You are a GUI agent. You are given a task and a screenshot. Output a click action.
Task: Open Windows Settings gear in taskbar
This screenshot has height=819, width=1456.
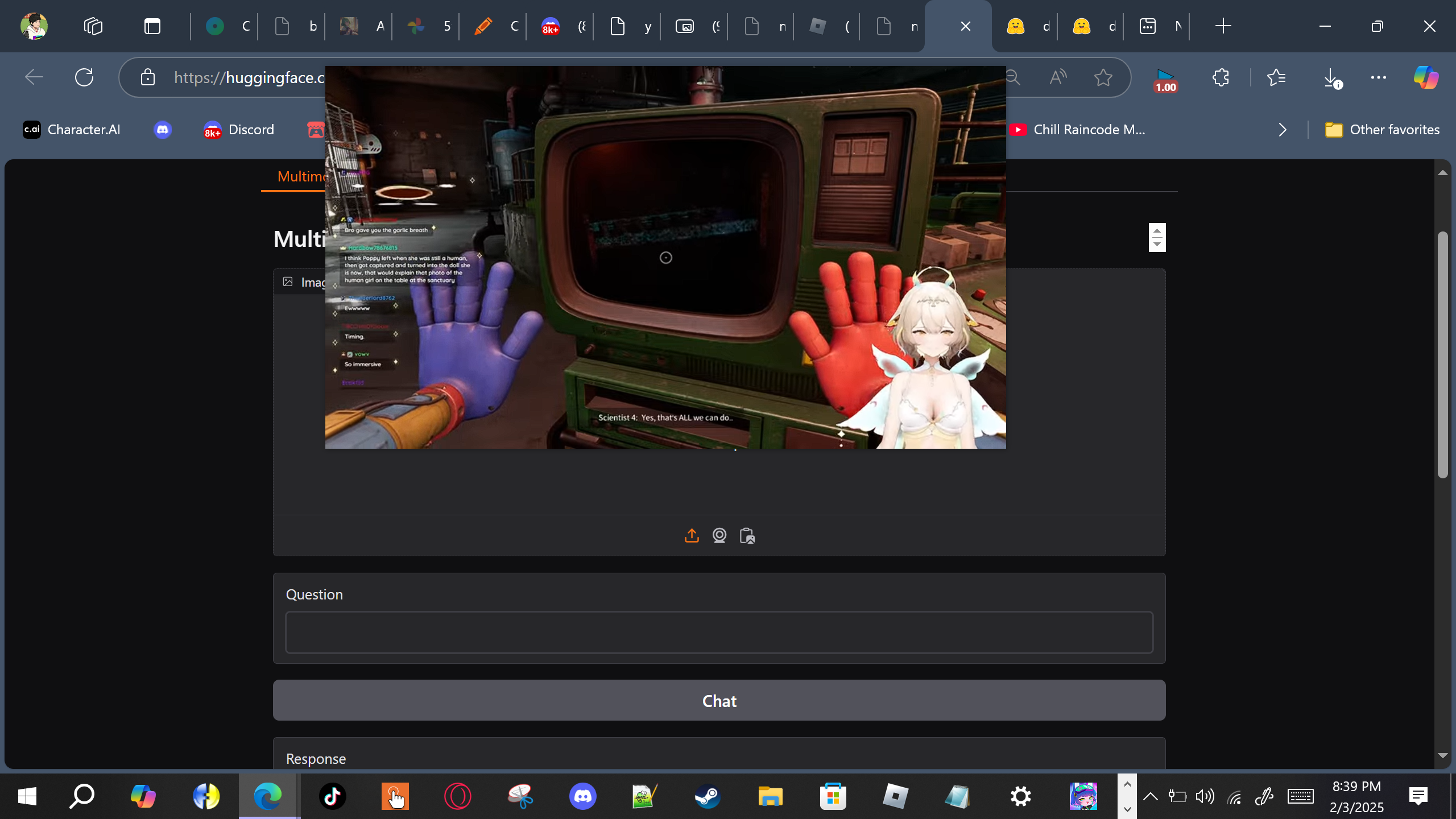point(1021,796)
